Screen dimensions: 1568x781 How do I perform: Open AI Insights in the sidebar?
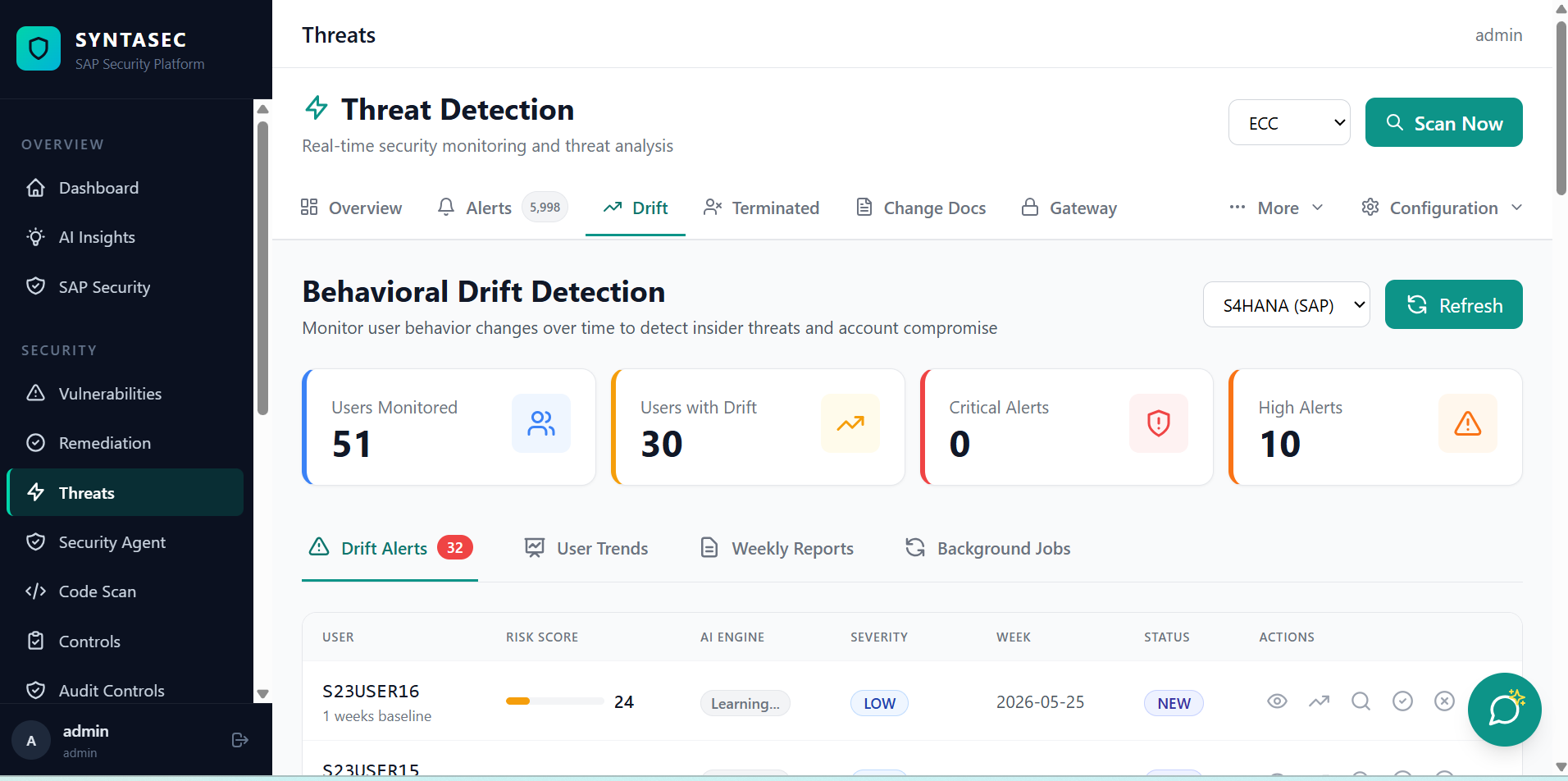pos(125,237)
